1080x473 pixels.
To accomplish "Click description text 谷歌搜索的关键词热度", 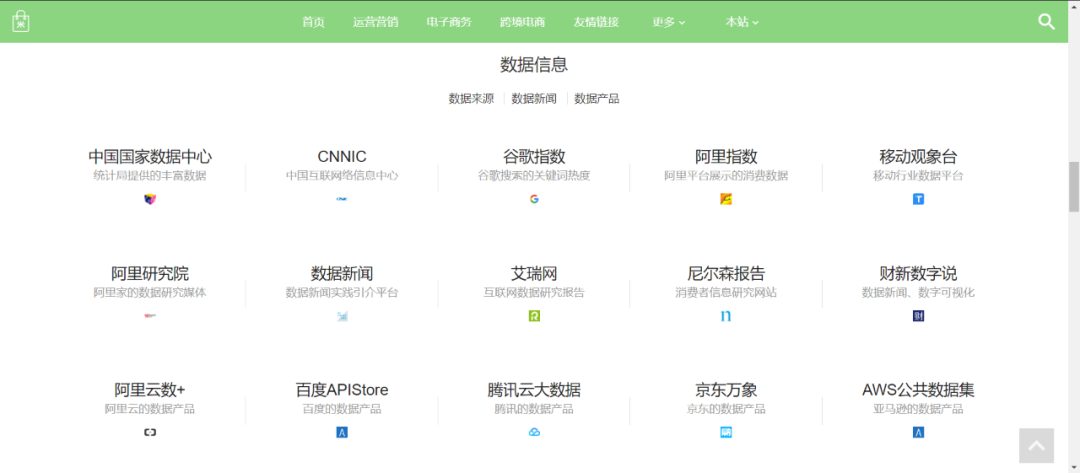I will click(534, 176).
